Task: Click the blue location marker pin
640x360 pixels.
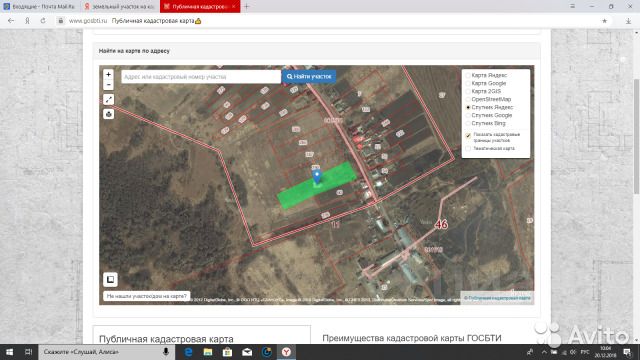Action: (x=317, y=177)
